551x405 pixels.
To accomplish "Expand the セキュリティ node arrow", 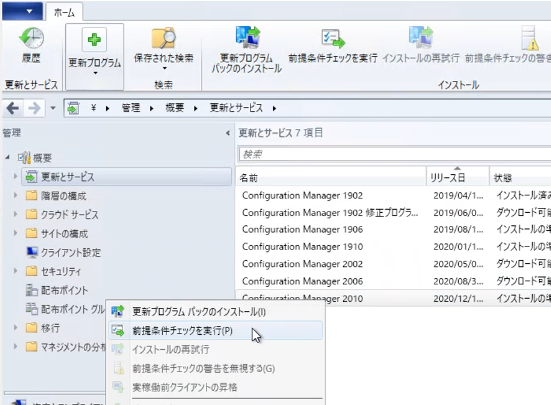I will (x=15, y=270).
